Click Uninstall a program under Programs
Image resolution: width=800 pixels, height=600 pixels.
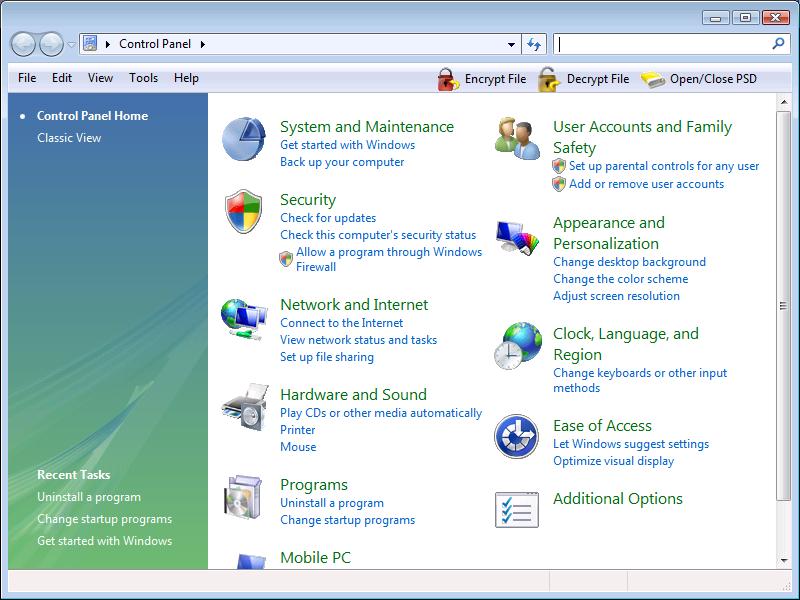pyautogui.click(x=332, y=503)
